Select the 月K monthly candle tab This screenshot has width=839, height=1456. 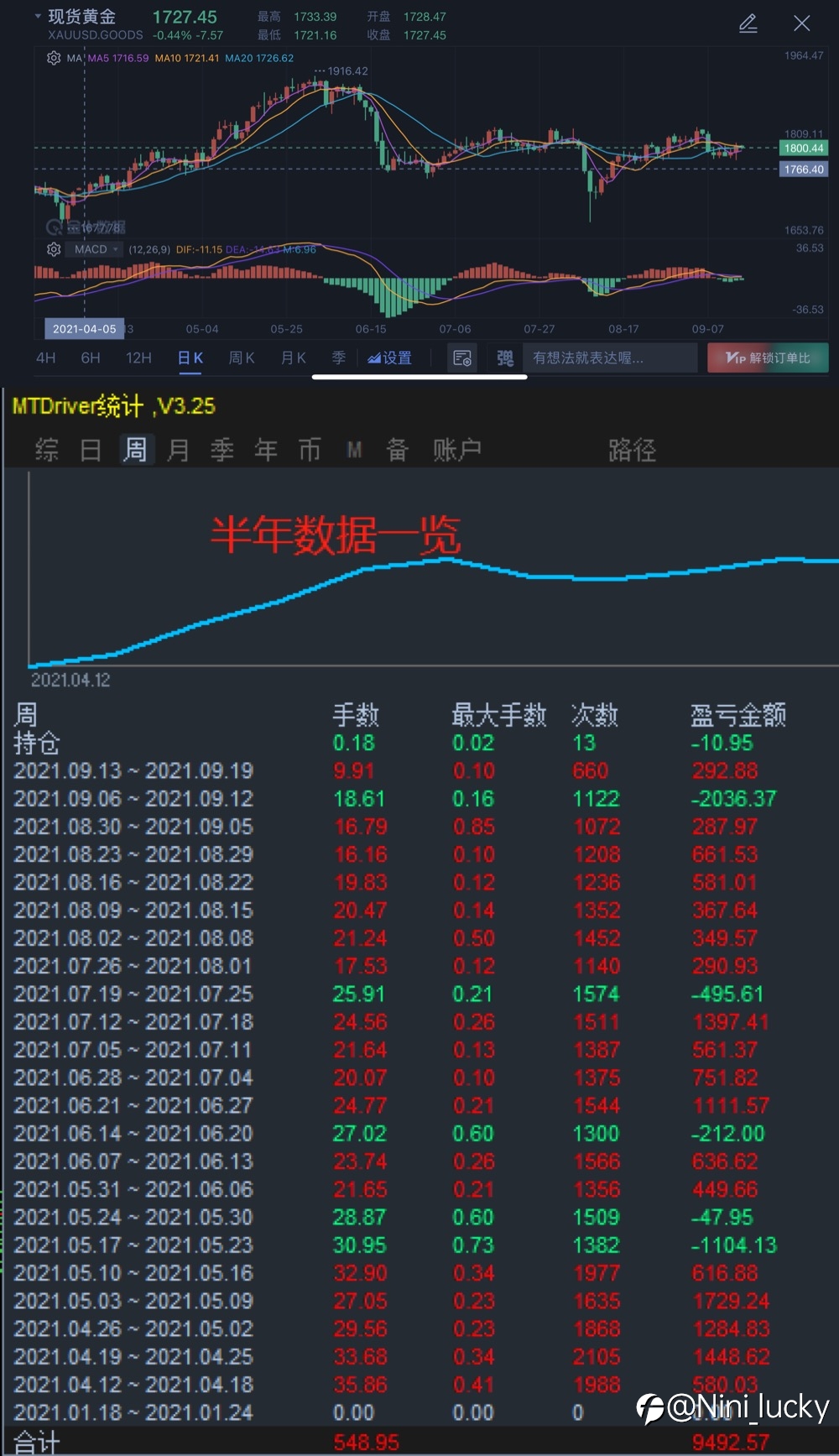293,358
